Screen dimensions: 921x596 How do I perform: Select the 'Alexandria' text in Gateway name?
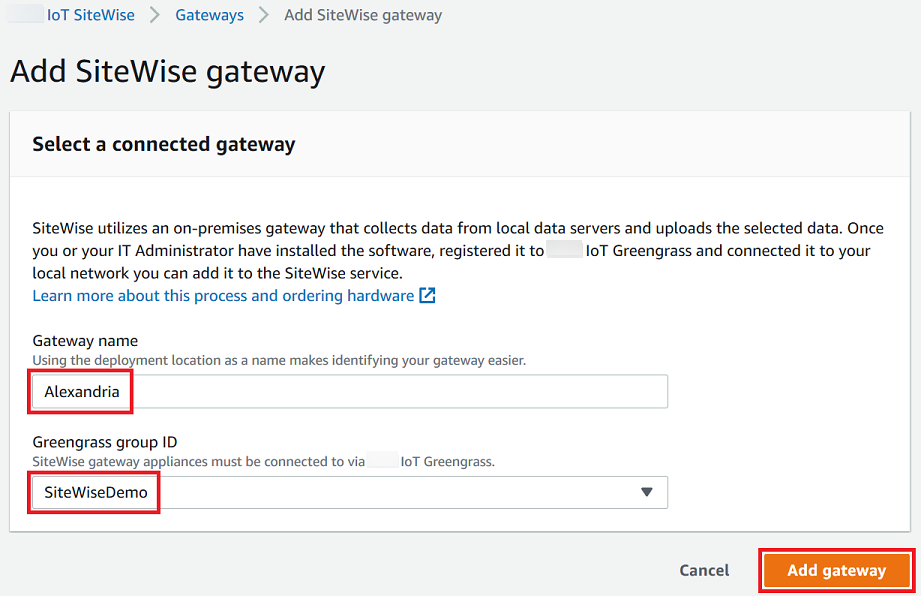coord(82,392)
